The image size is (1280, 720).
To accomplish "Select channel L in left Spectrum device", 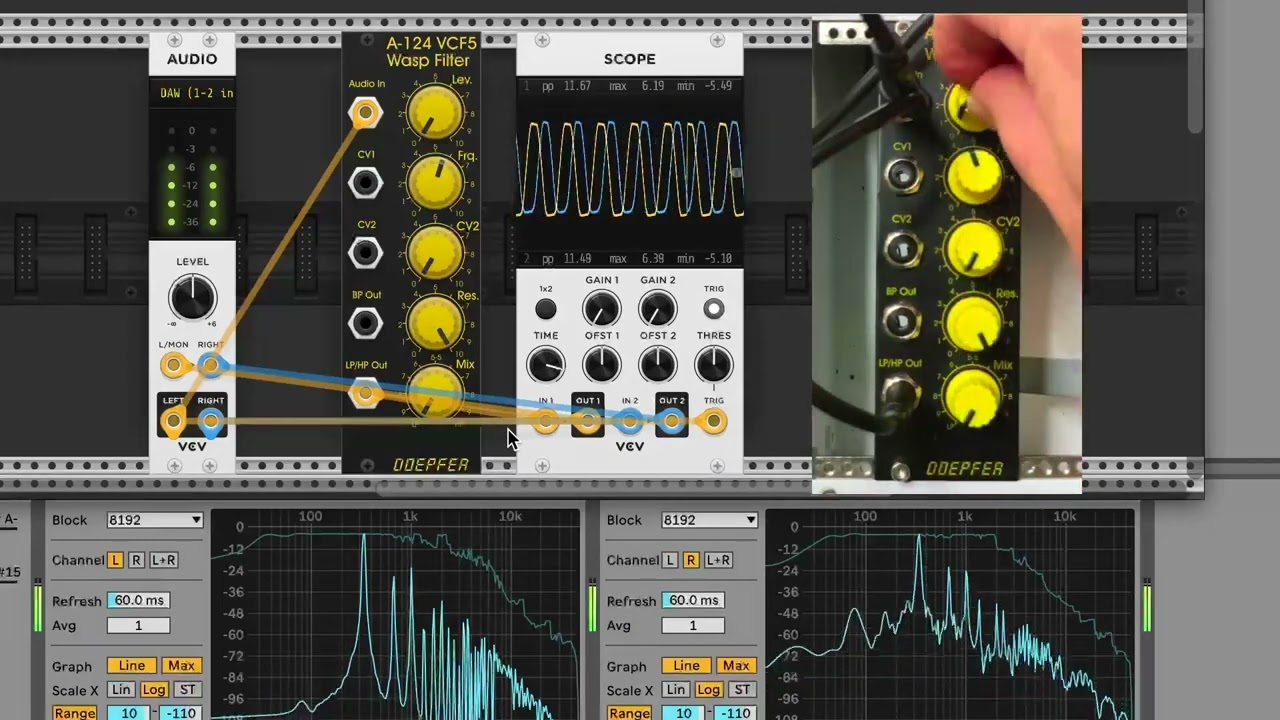I will [116, 560].
